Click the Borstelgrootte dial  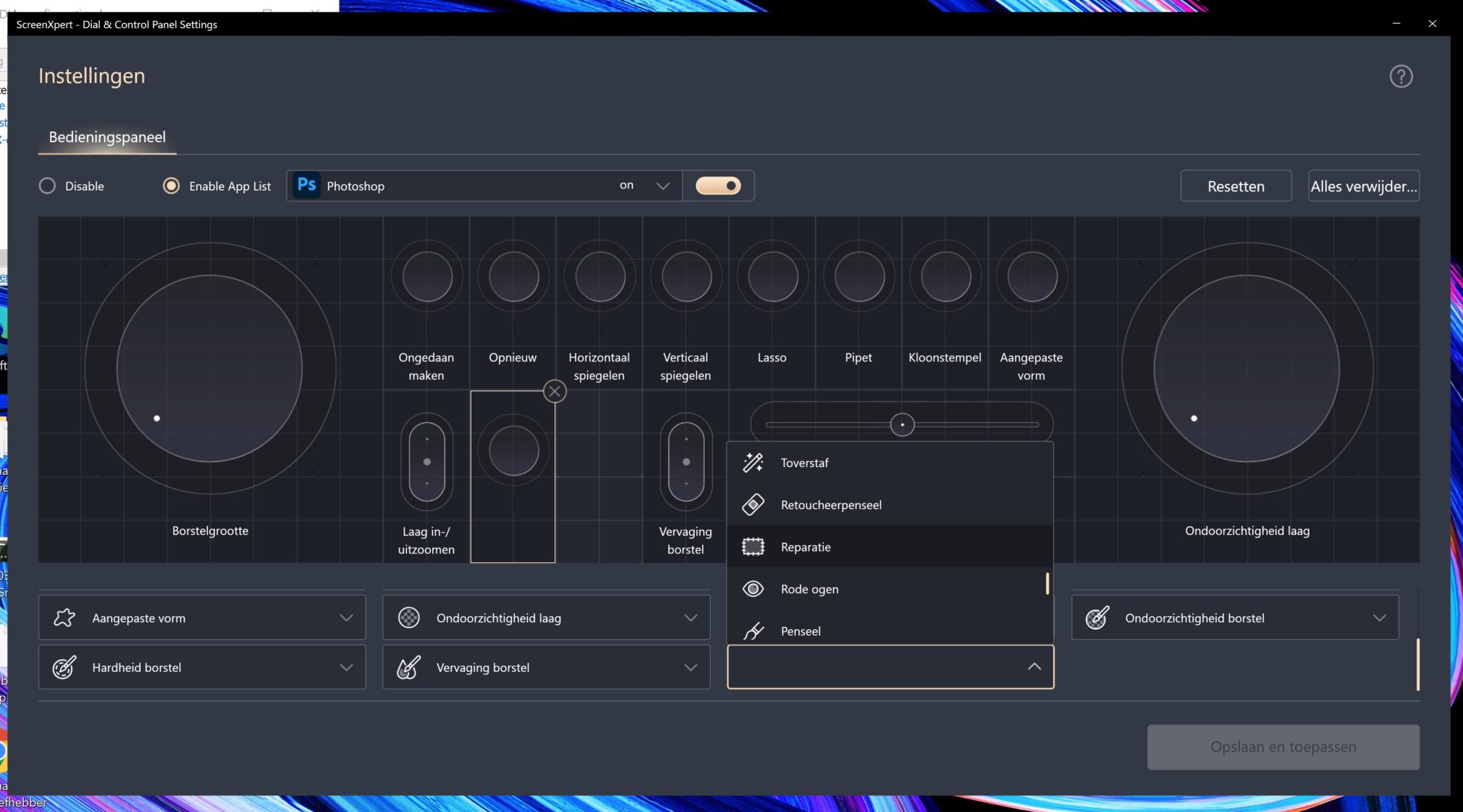[x=210, y=369]
